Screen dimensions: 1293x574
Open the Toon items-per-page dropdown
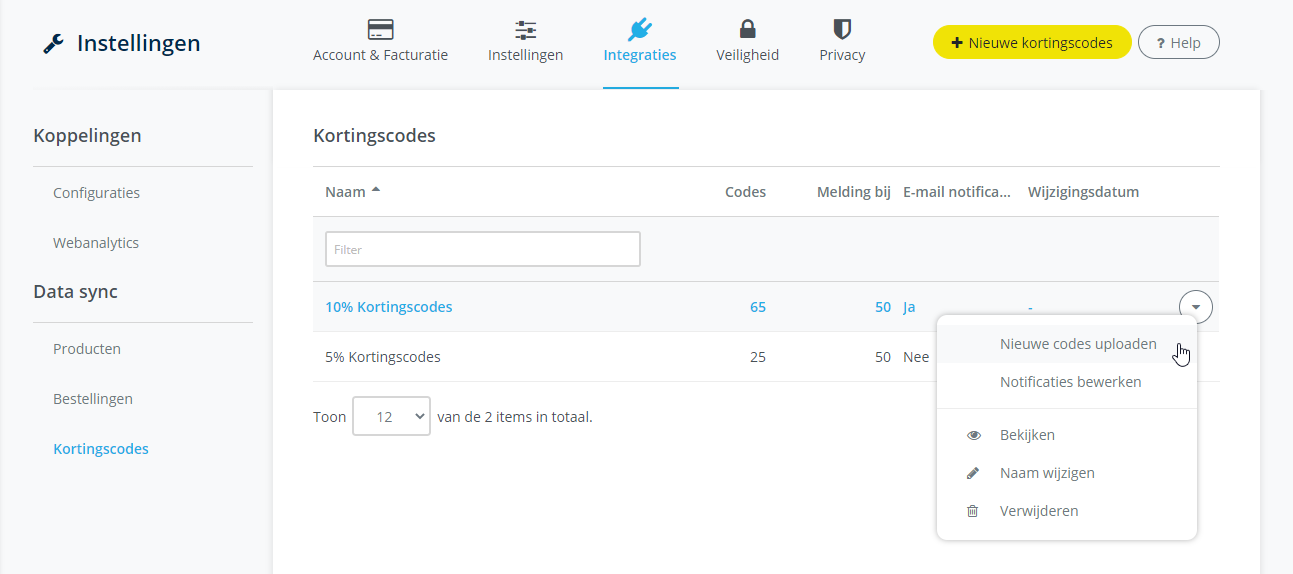click(x=391, y=417)
